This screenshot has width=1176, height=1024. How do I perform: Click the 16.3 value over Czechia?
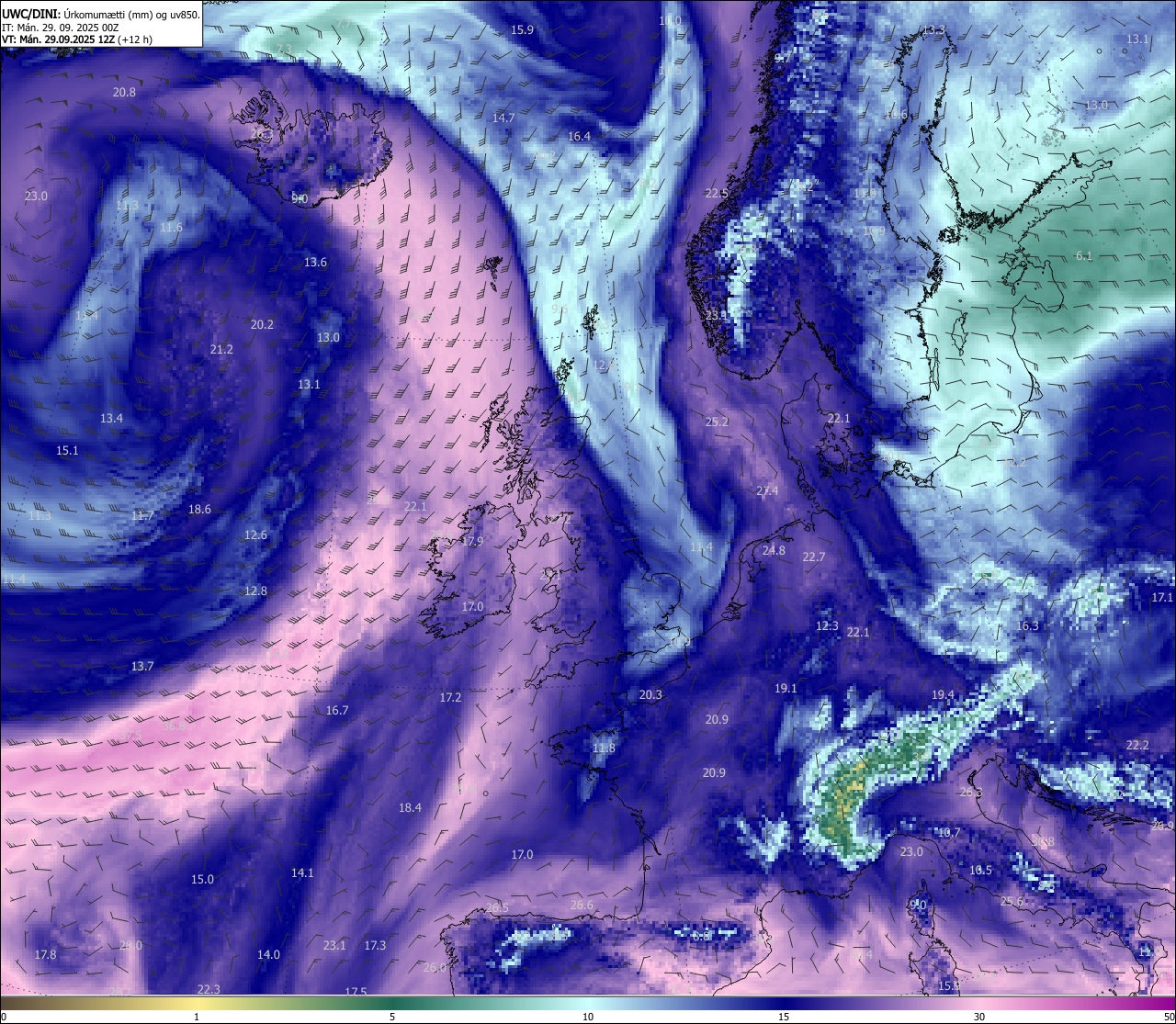[1027, 625]
